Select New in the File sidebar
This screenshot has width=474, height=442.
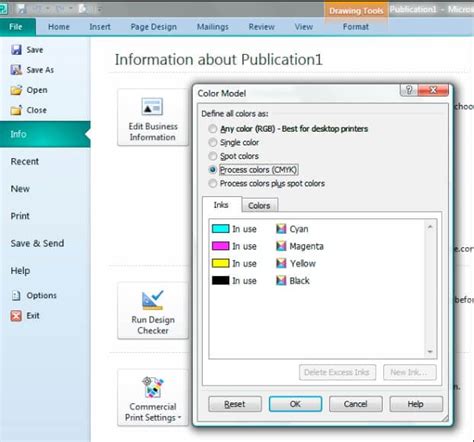click(x=20, y=189)
